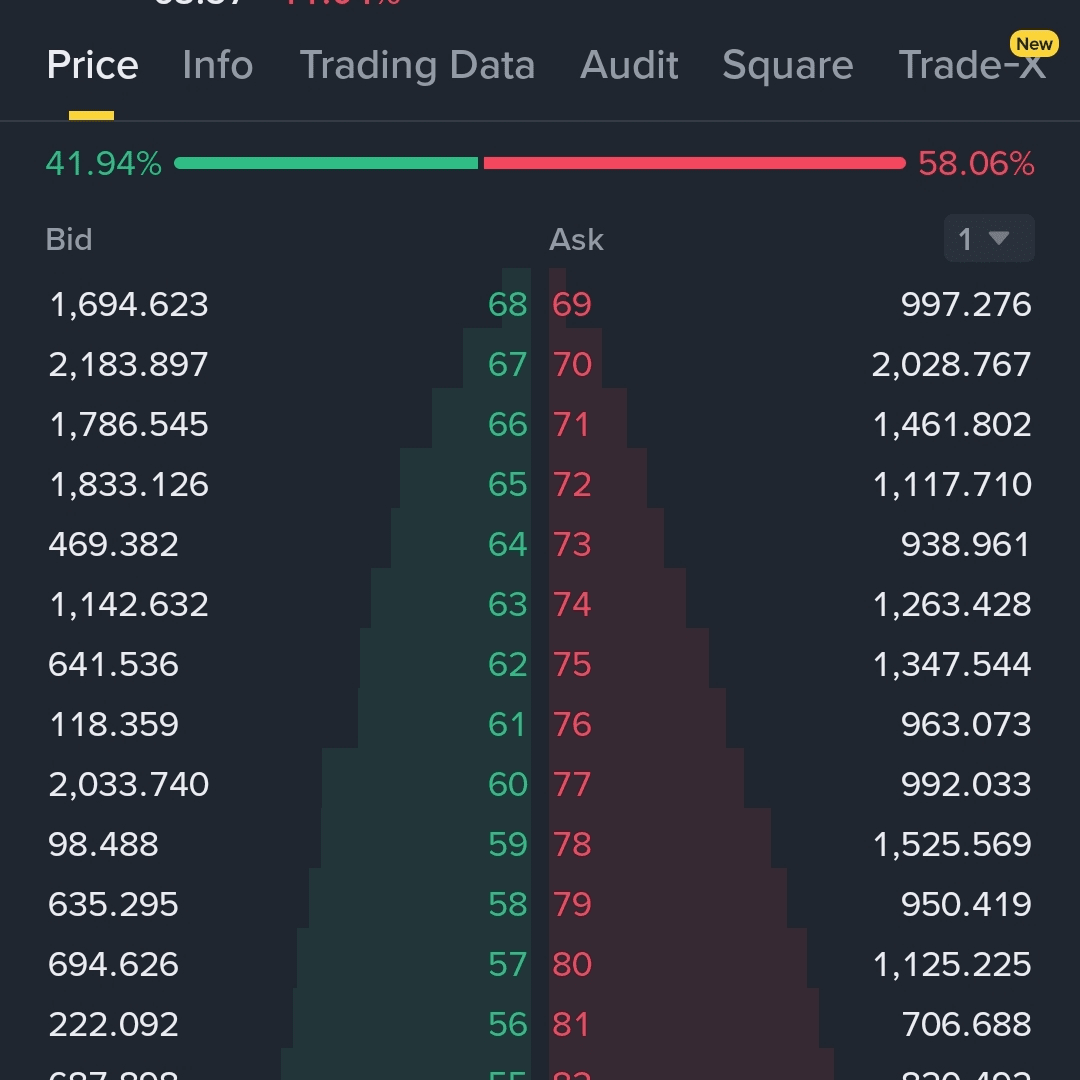Open the Info tab
Image resolution: width=1080 pixels, height=1080 pixels.
[218, 65]
